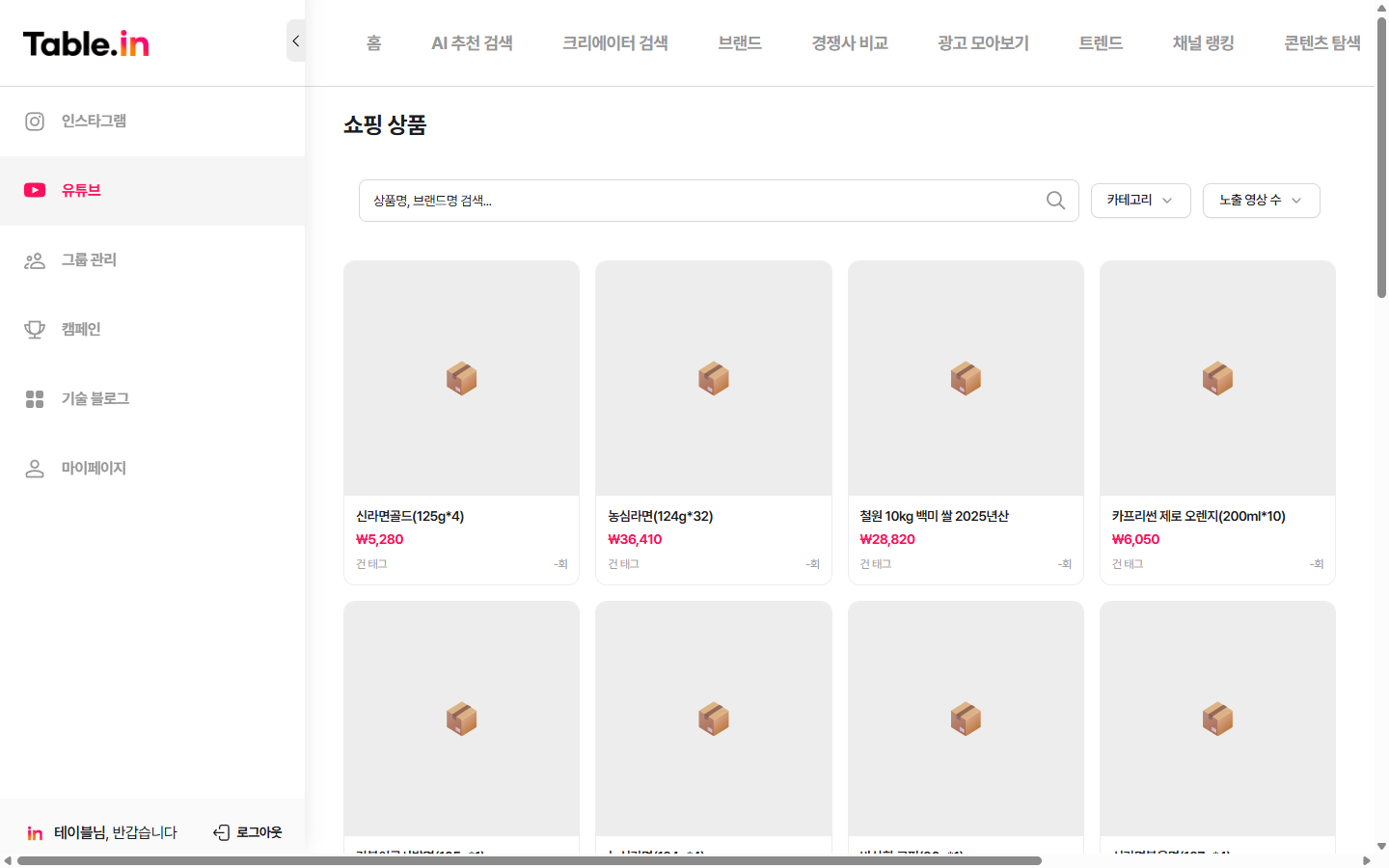The height and width of the screenshot is (868, 1389).
Task: Open the 카테고리 dropdown
Action: pos(1140,201)
